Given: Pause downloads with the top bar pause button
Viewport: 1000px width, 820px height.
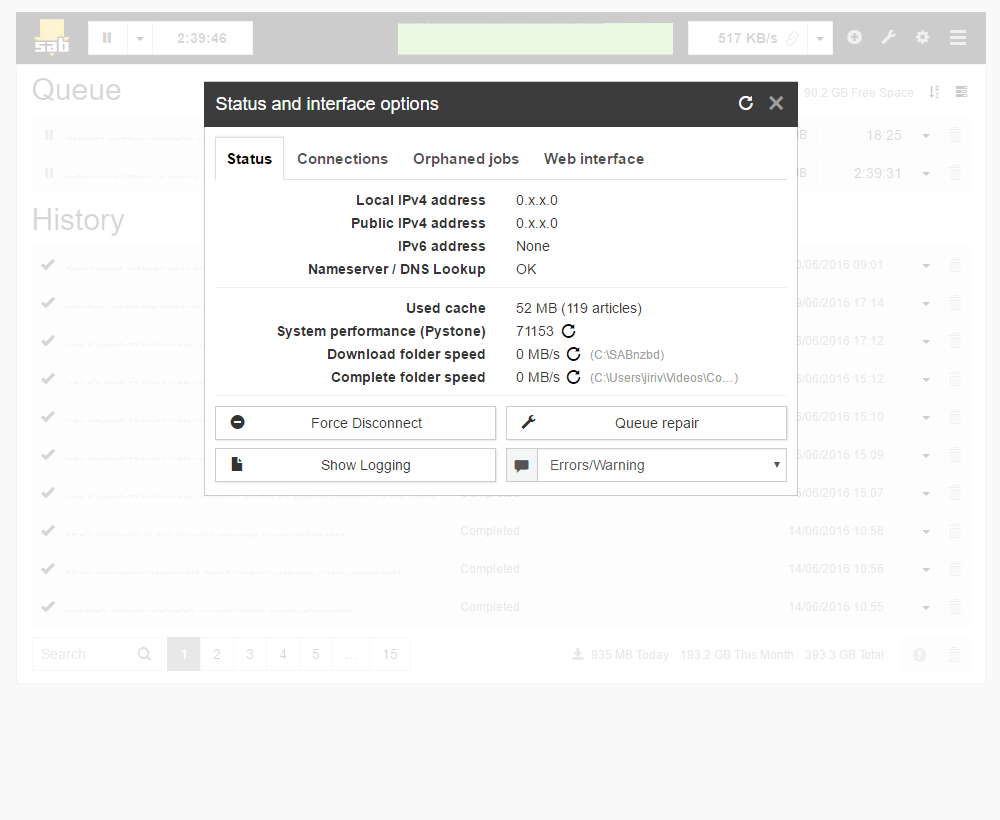Looking at the screenshot, I should [x=107, y=38].
